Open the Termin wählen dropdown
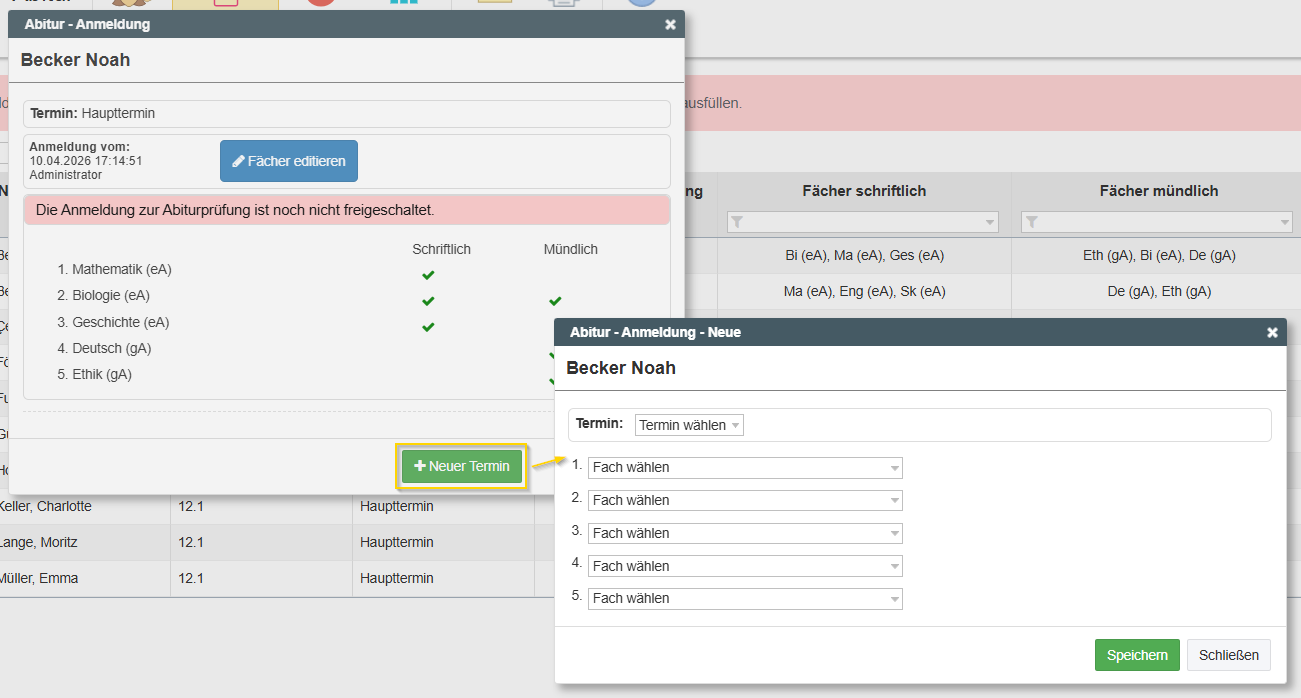The height and width of the screenshot is (698, 1301). click(689, 425)
